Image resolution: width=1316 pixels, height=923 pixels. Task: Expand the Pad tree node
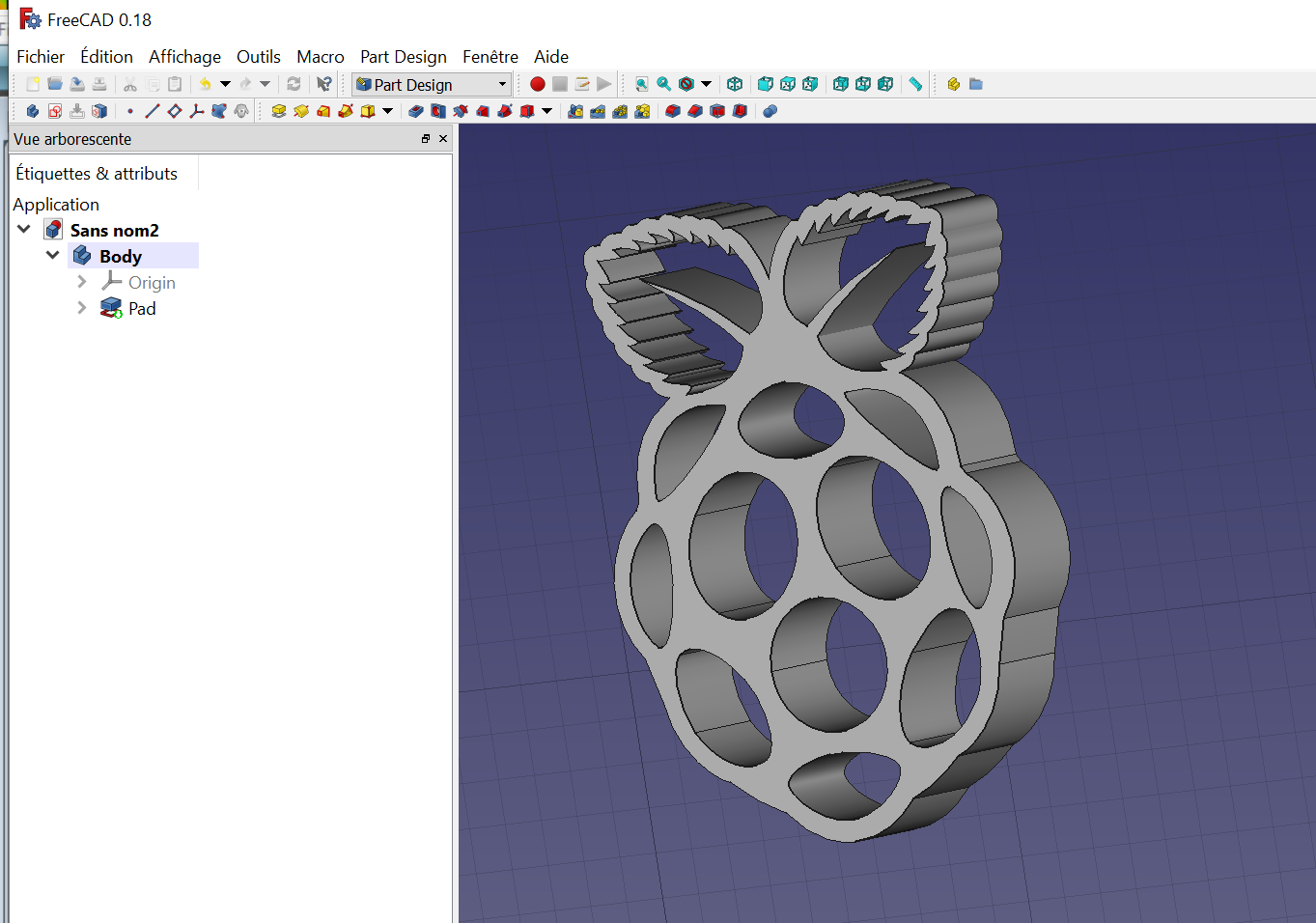[82, 307]
